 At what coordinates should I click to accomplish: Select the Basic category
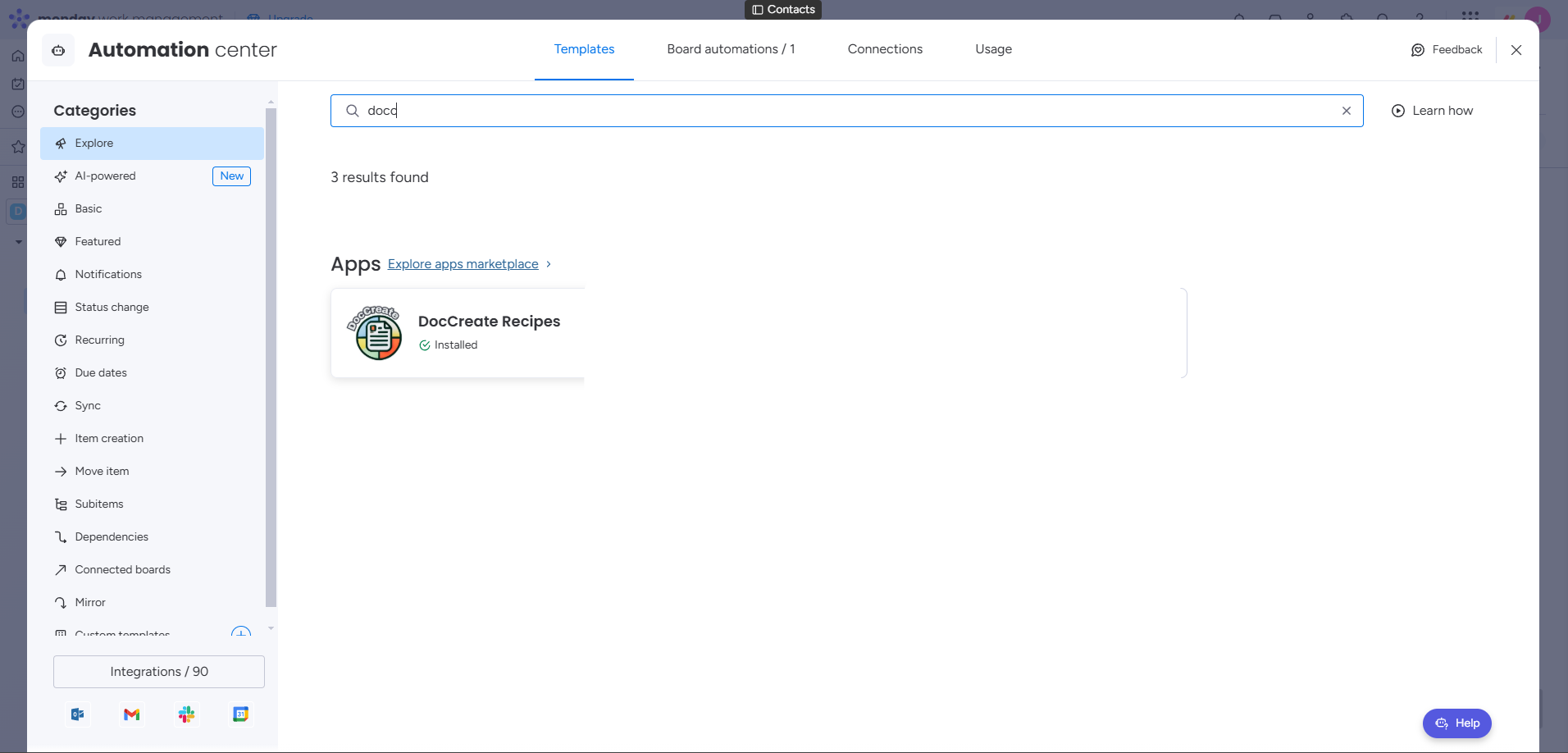[152, 209]
